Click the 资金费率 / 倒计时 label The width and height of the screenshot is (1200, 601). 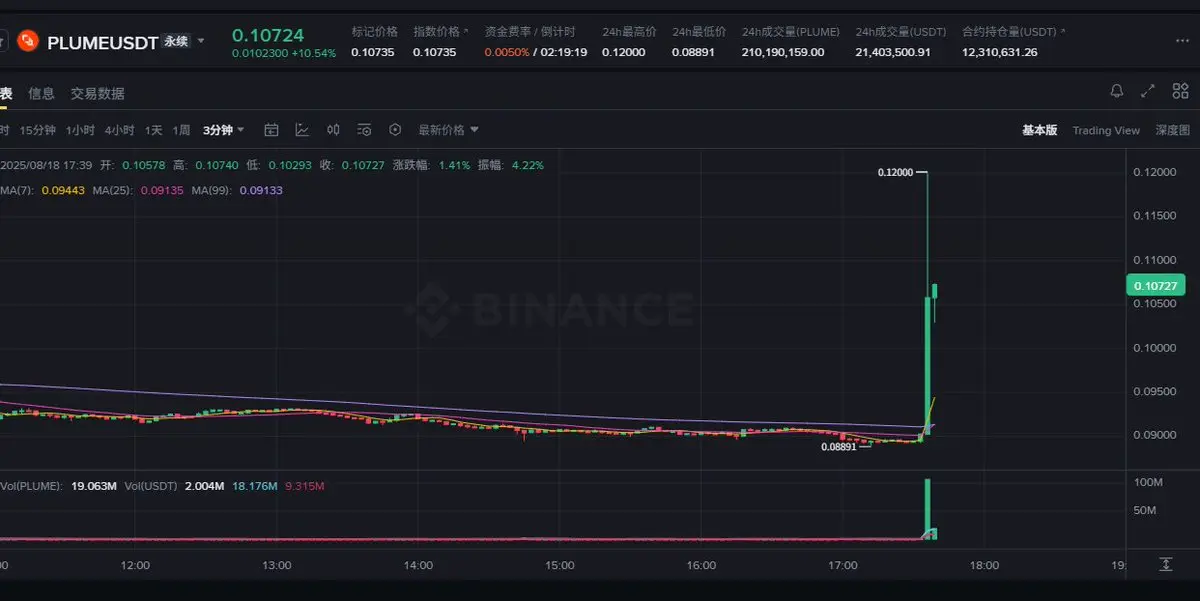(530, 32)
